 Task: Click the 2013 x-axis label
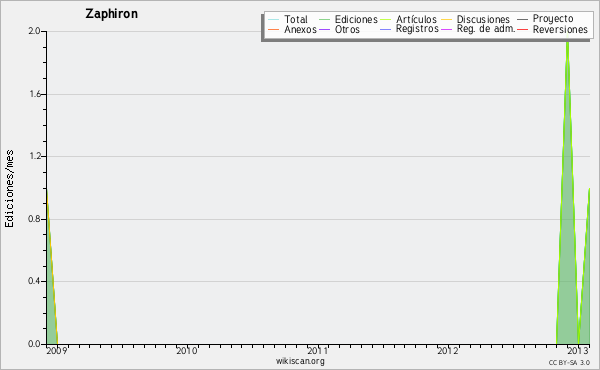[x=578, y=350]
